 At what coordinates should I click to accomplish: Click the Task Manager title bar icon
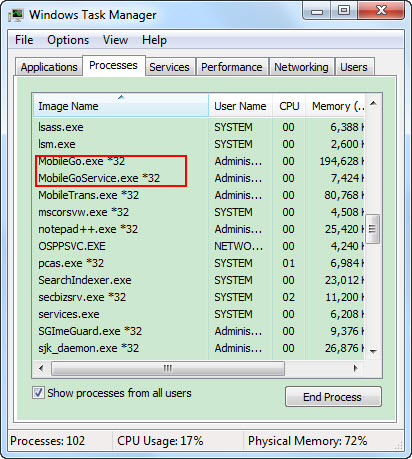point(16,15)
